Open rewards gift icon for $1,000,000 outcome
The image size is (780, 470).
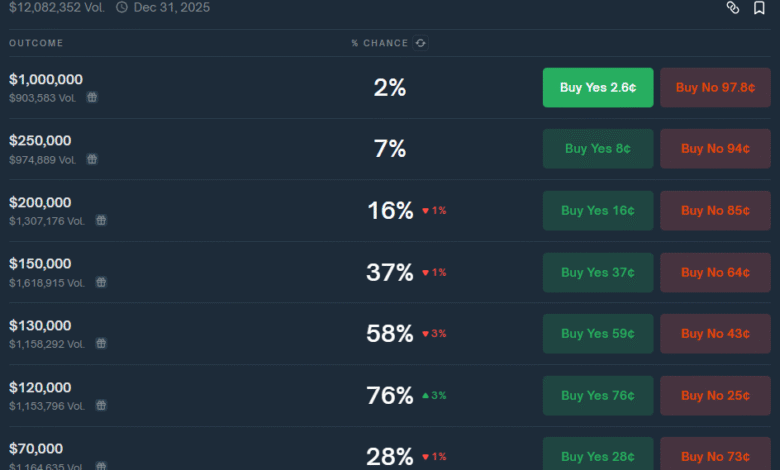(92, 97)
